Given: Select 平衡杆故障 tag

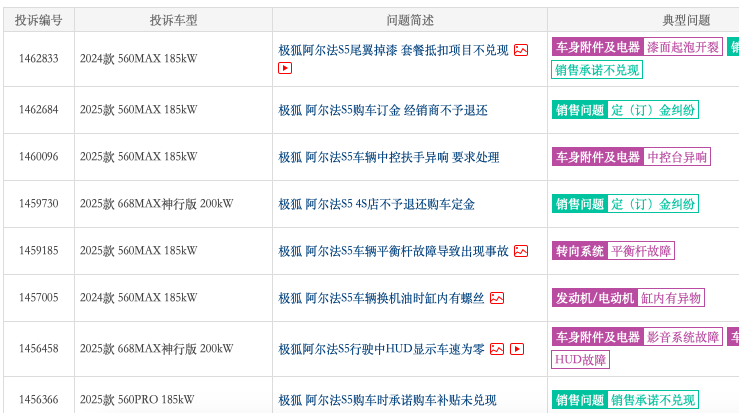Looking at the screenshot, I should 641,251.
